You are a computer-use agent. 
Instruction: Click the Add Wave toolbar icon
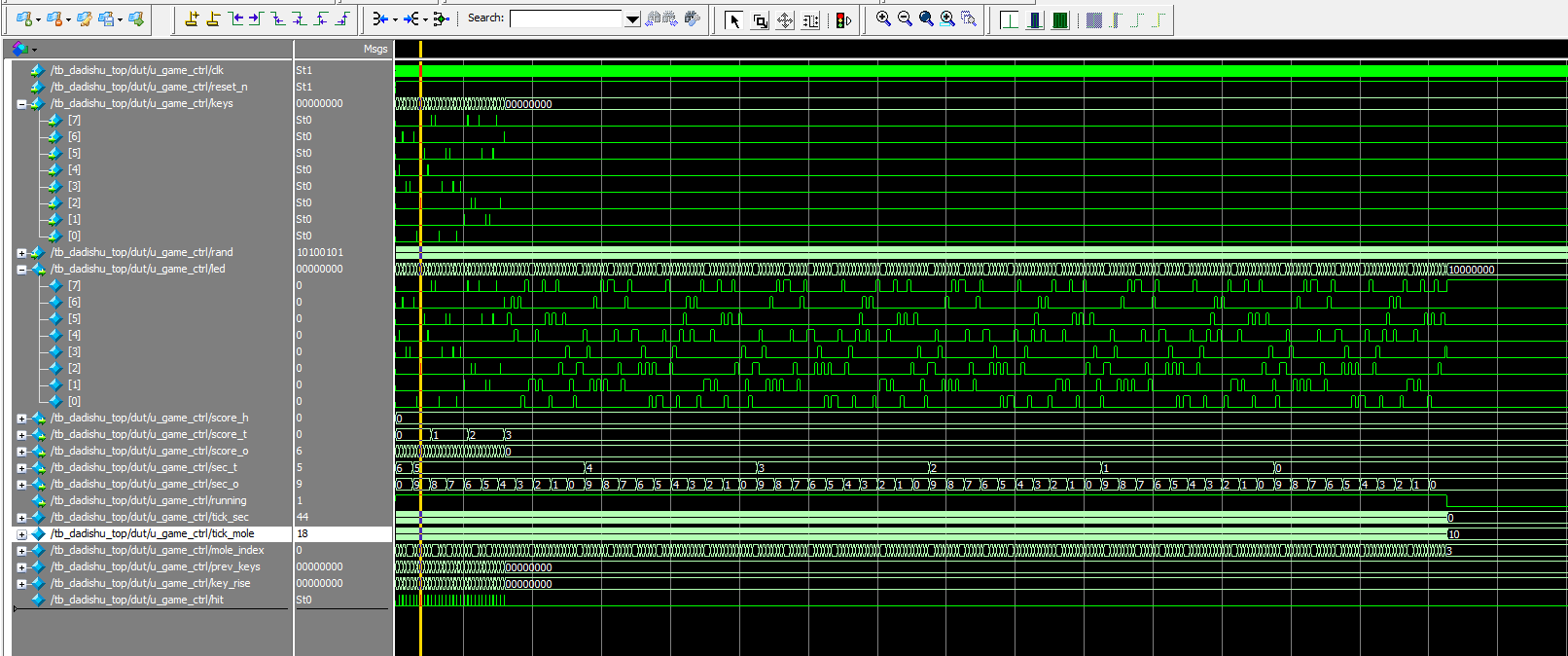(24, 18)
